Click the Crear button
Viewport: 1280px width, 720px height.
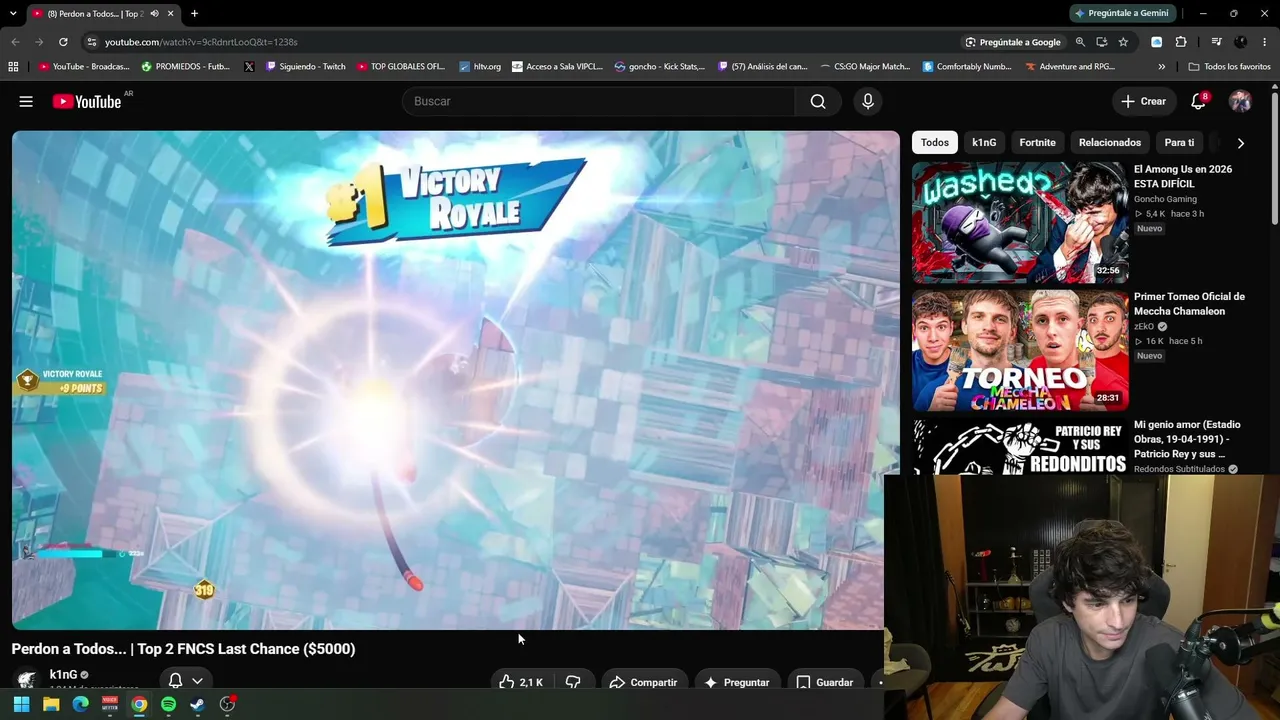(x=1143, y=101)
